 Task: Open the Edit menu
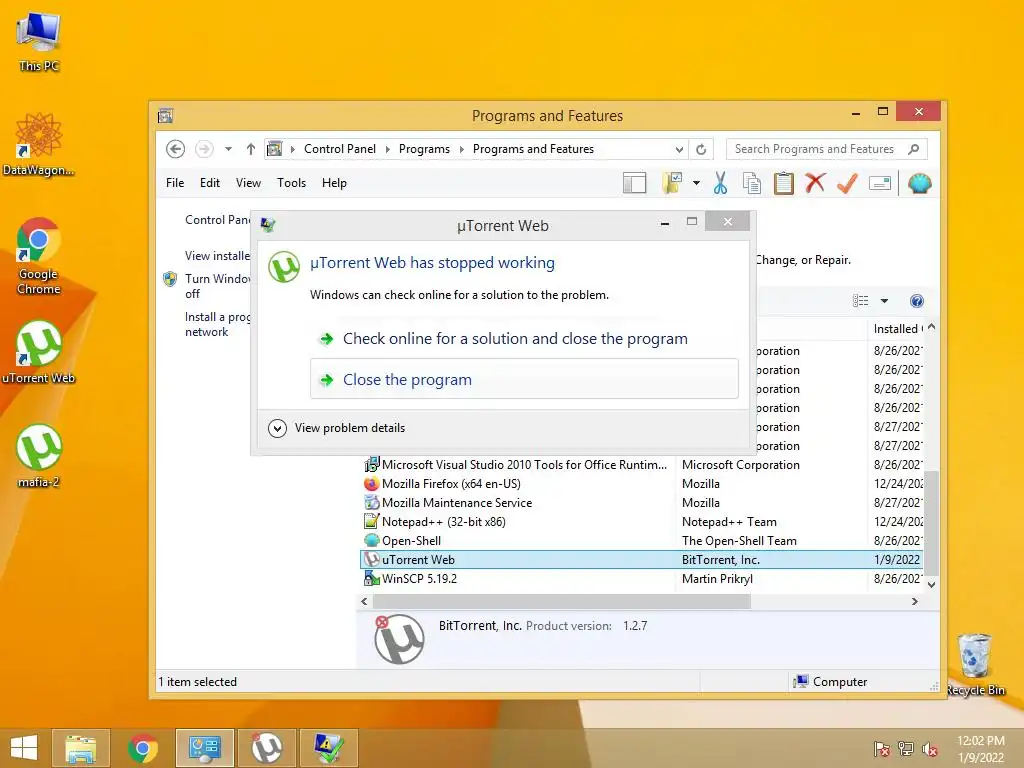tap(210, 183)
